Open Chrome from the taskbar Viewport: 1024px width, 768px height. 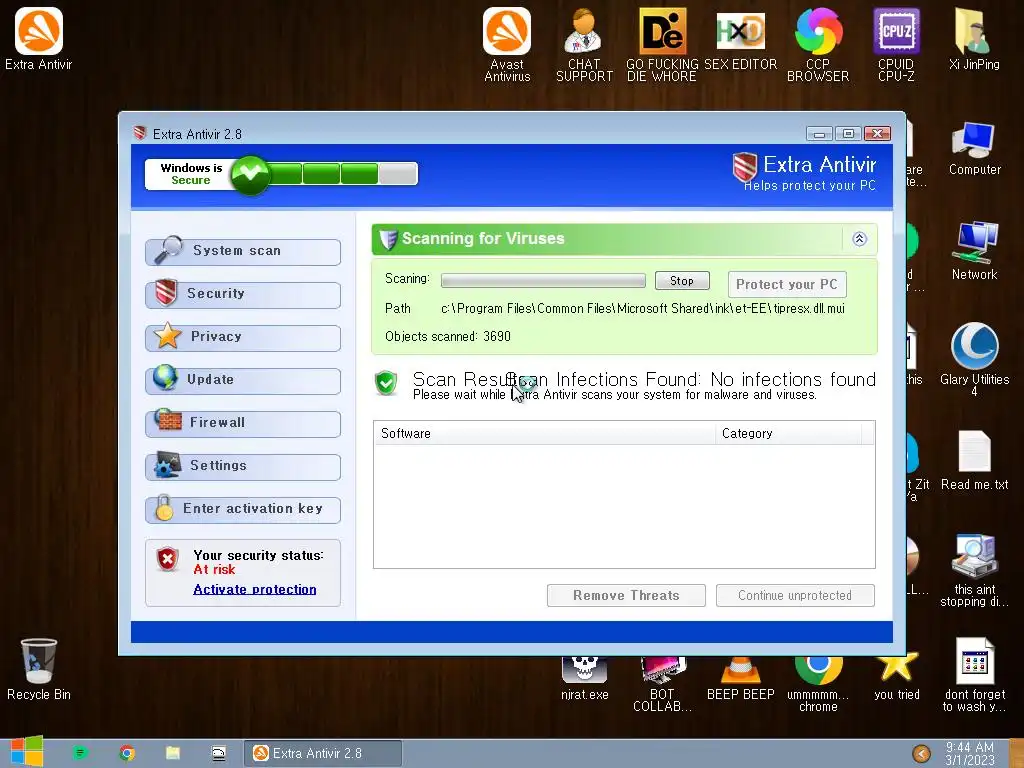127,753
